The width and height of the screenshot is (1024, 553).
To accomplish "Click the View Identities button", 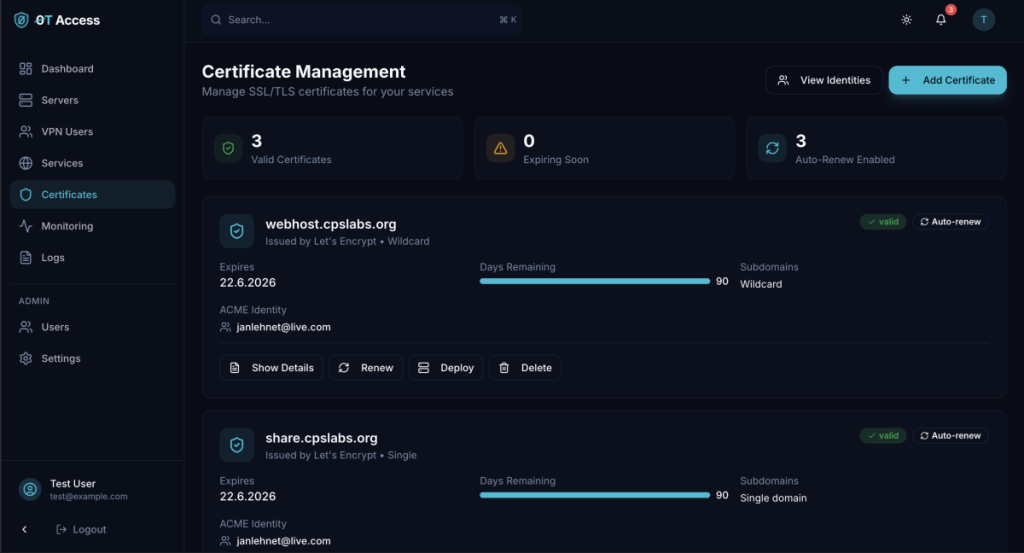I will coord(824,80).
